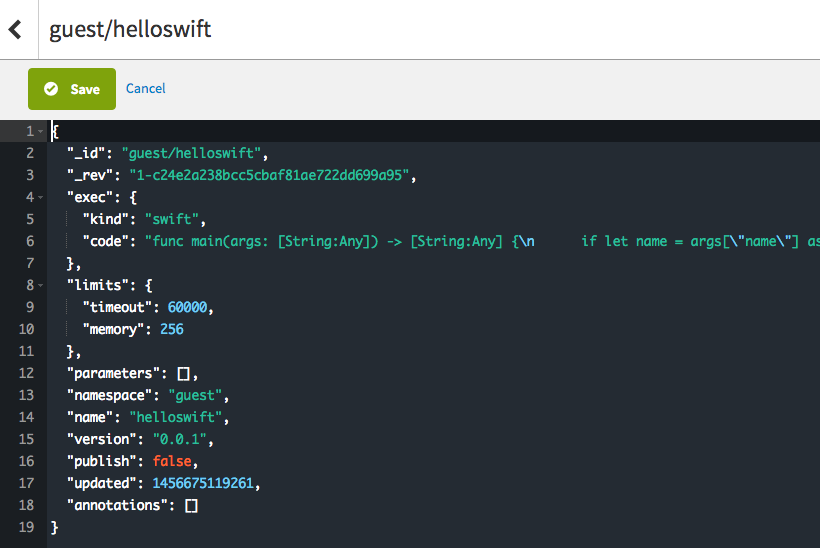Image resolution: width=820 pixels, height=548 pixels.
Task: Click the empty annotations array brackets
Action: coord(191,505)
